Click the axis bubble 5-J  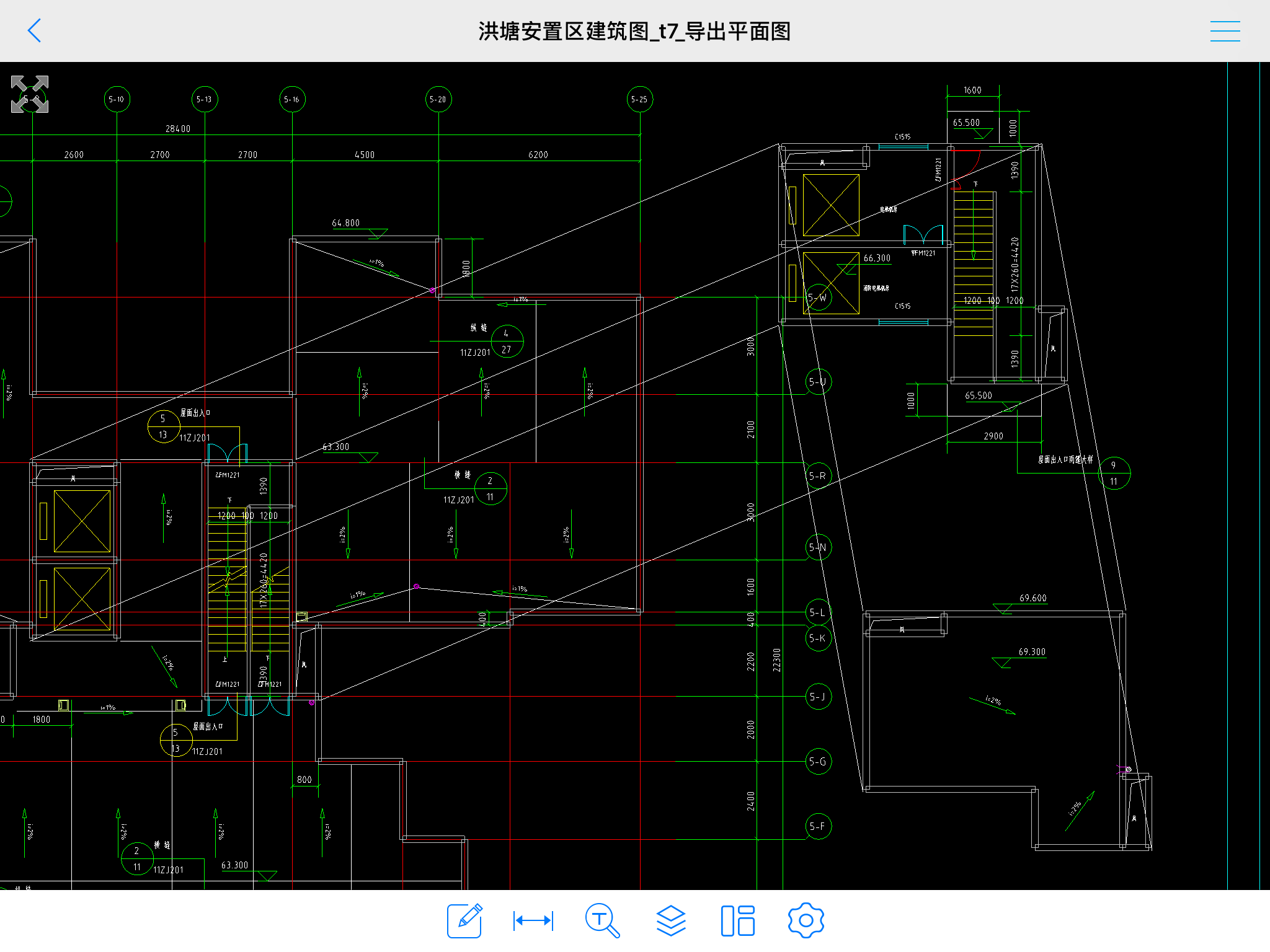point(819,697)
